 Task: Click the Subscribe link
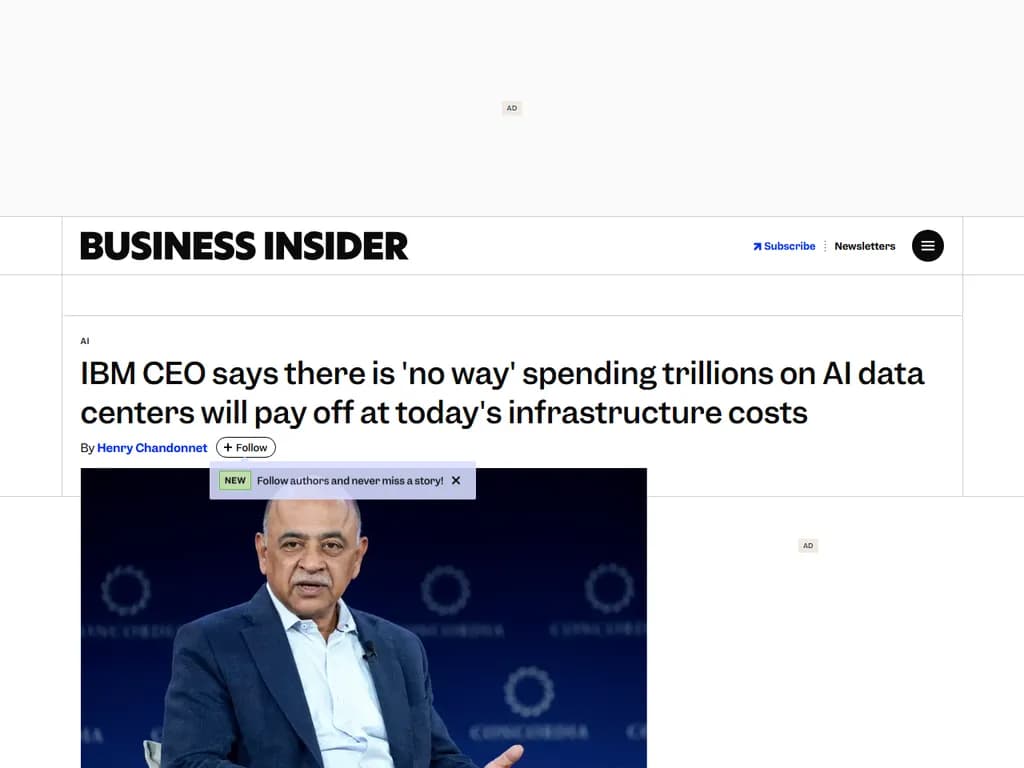(789, 245)
